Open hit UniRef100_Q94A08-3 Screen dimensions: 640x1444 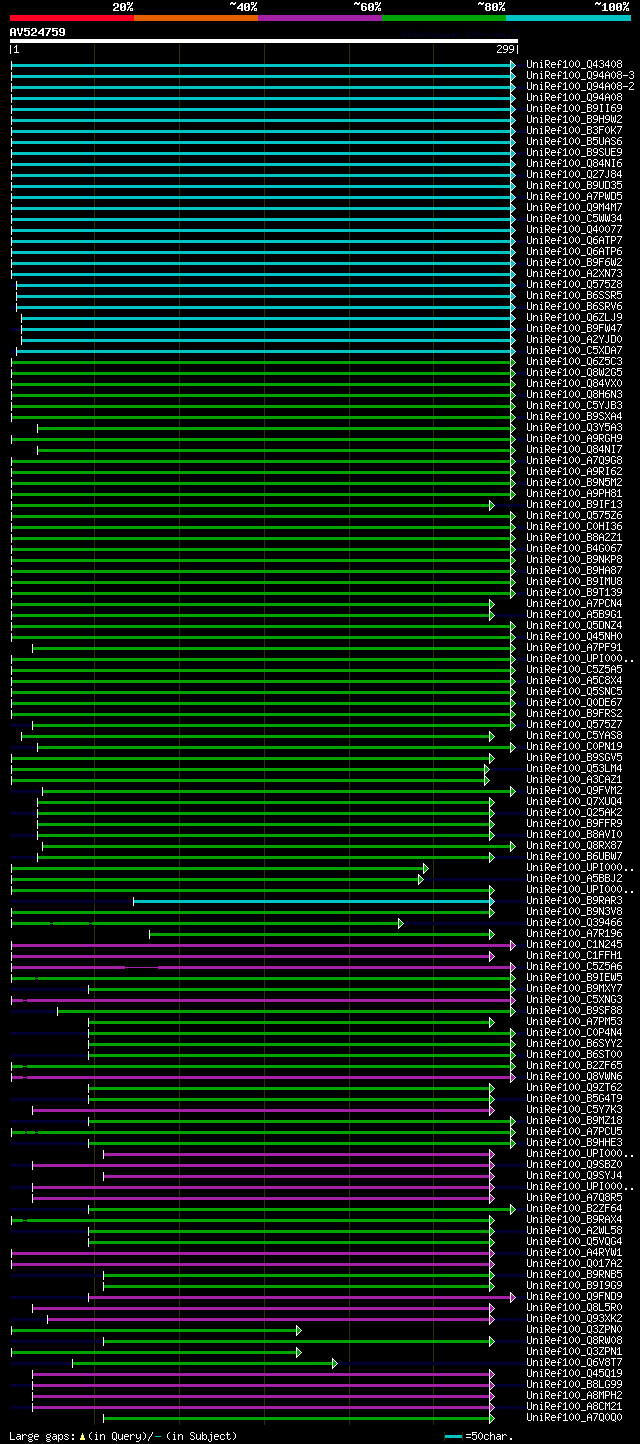(x=580, y=75)
